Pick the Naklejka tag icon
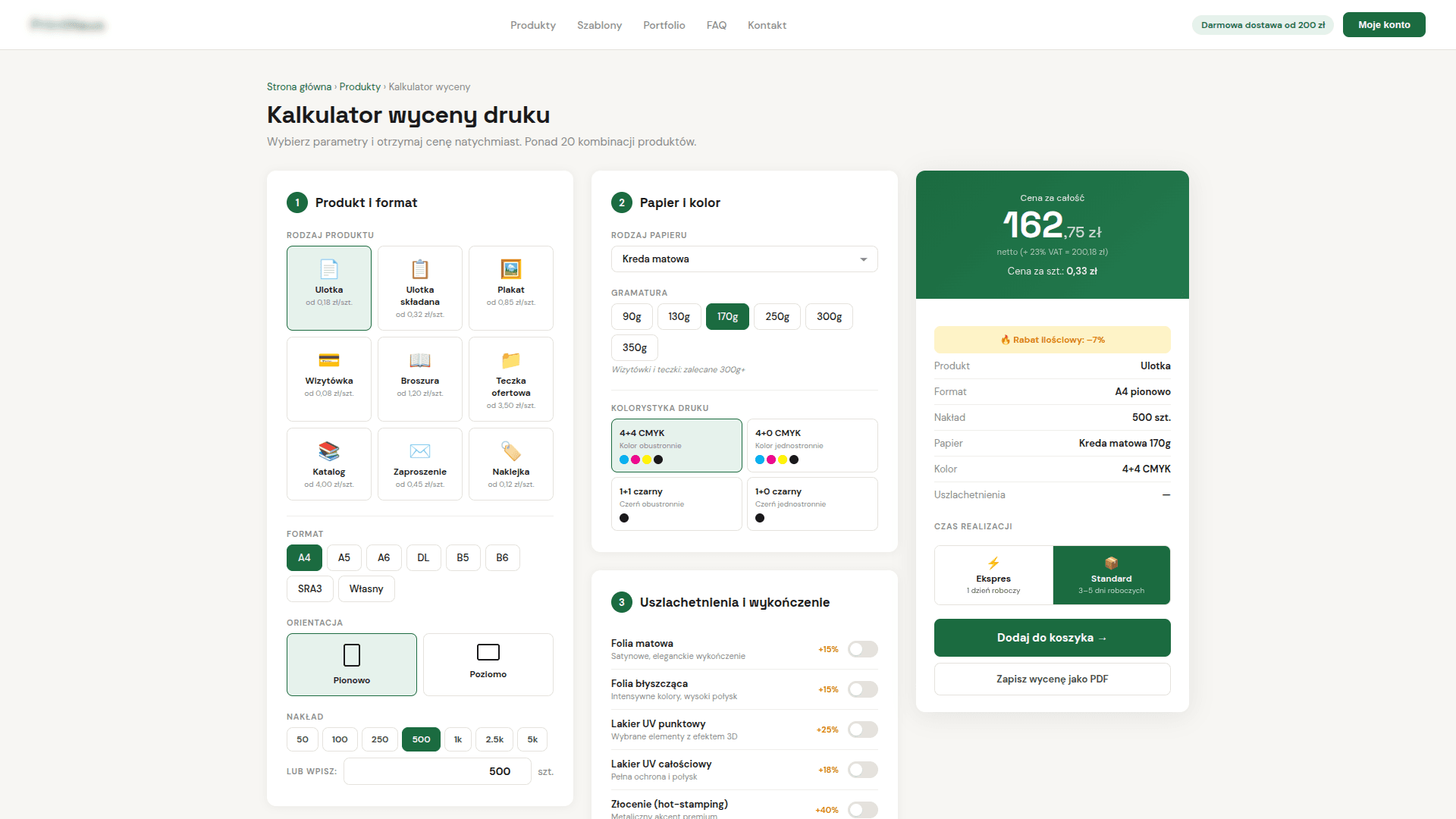This screenshot has width=1456, height=819. [x=510, y=451]
